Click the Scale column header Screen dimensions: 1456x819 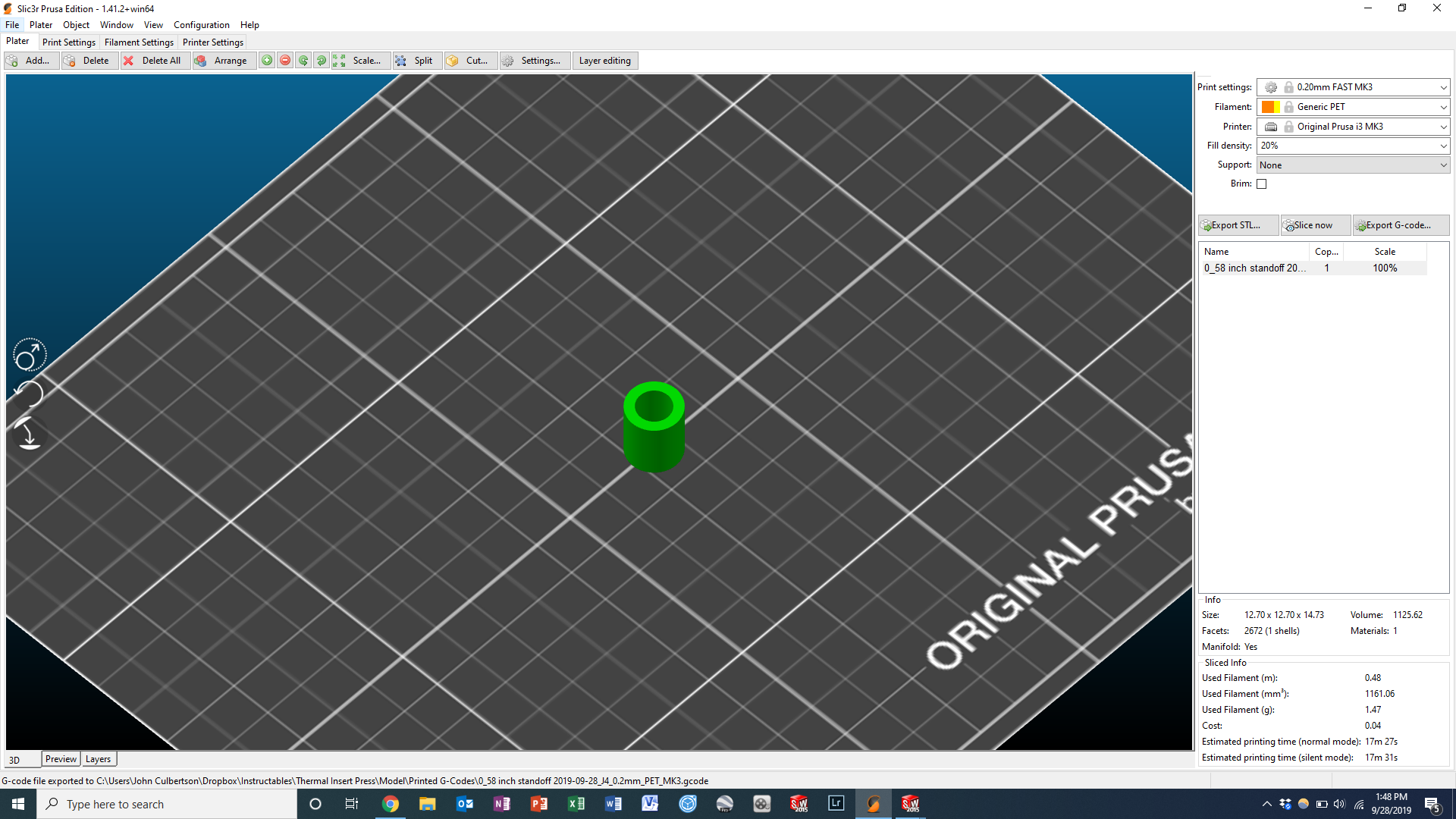[x=1385, y=252]
